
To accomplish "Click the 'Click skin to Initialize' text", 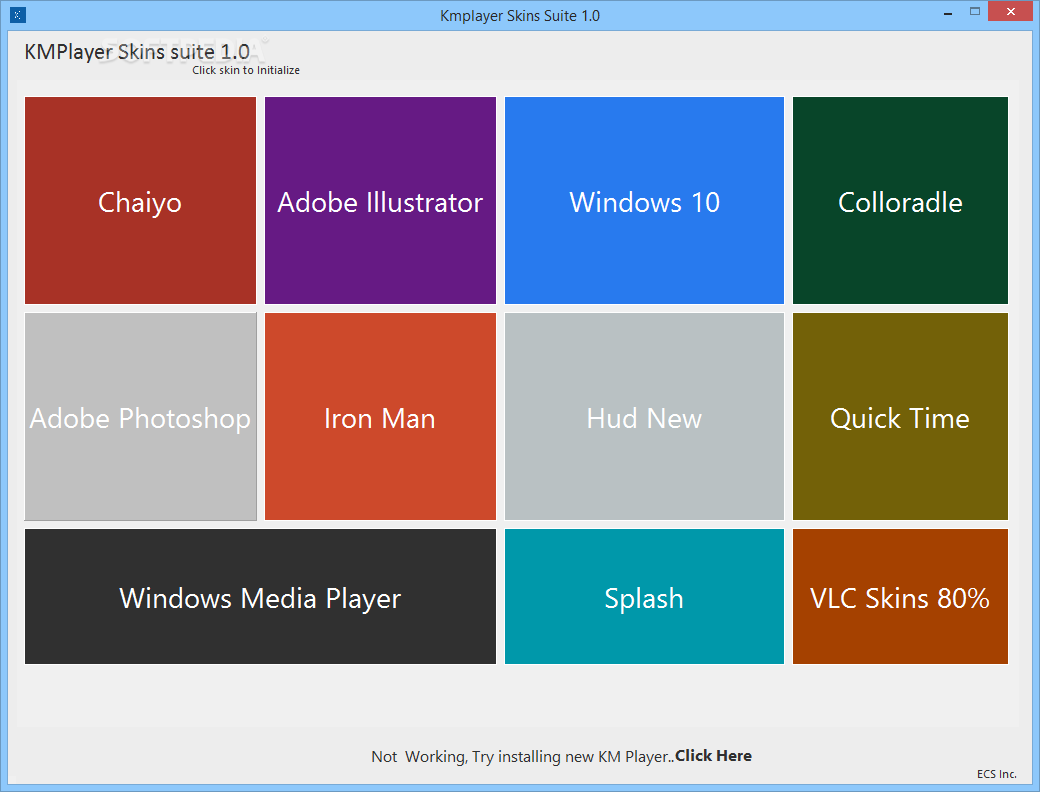I will (x=246, y=70).
